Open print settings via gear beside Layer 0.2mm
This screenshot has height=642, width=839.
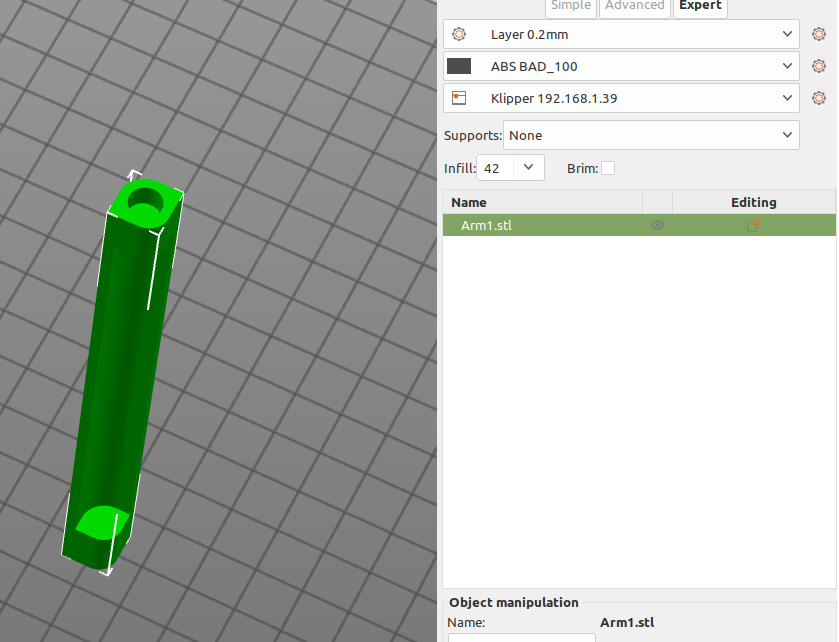tap(819, 34)
